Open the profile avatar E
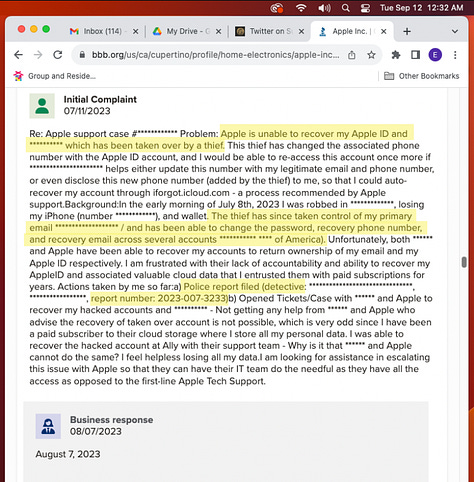 pyautogui.click(x=435, y=55)
